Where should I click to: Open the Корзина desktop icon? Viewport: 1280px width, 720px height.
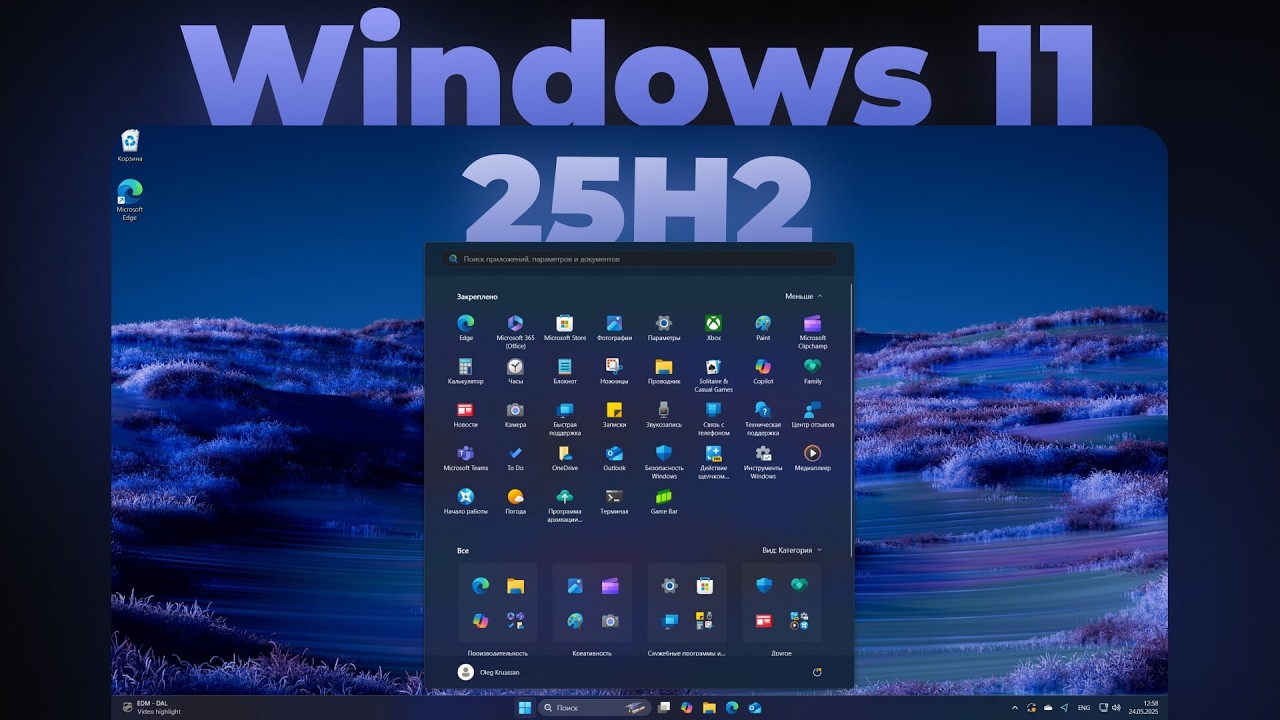[x=130, y=146]
